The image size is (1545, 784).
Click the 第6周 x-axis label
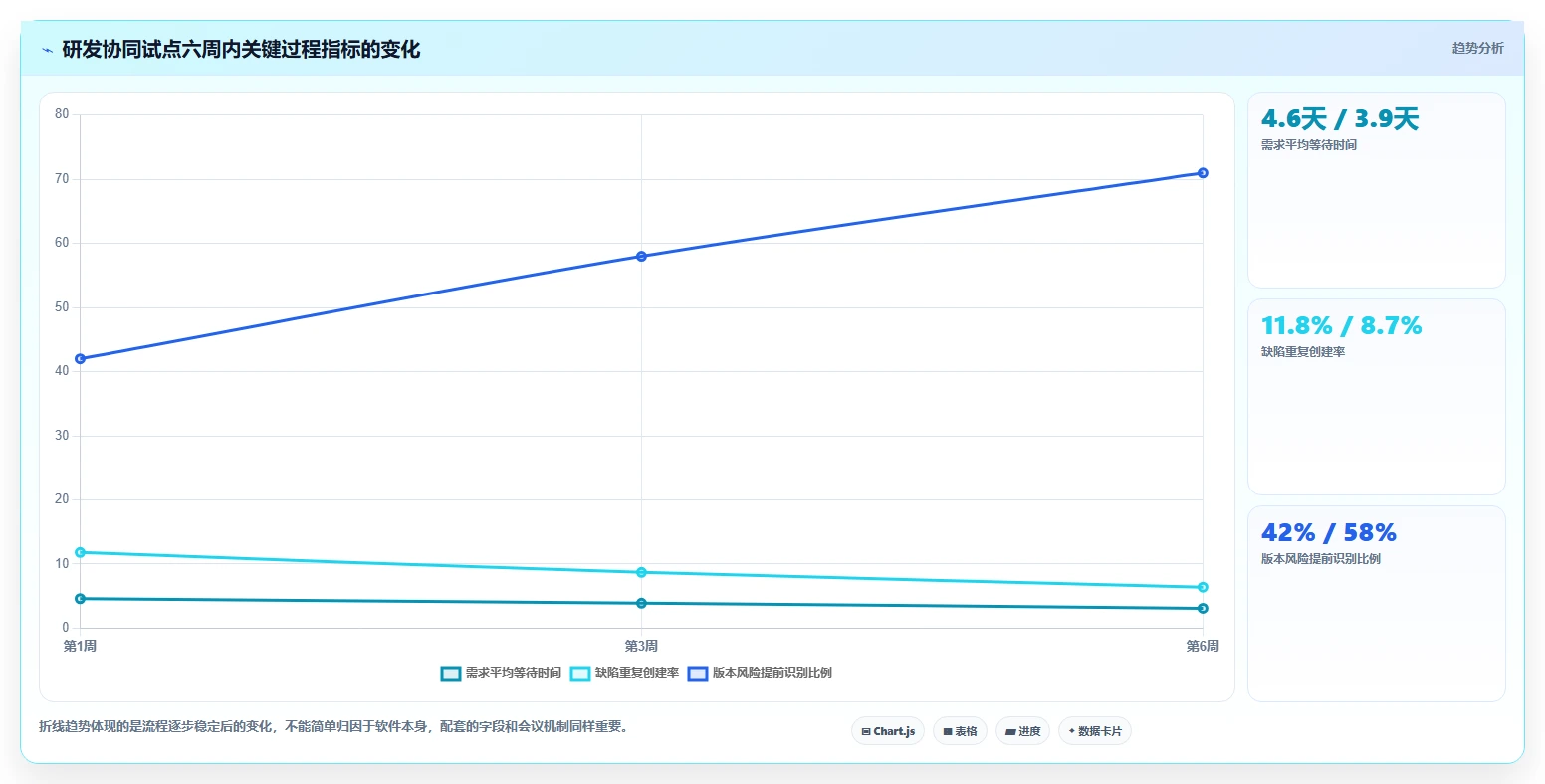pos(1203,647)
